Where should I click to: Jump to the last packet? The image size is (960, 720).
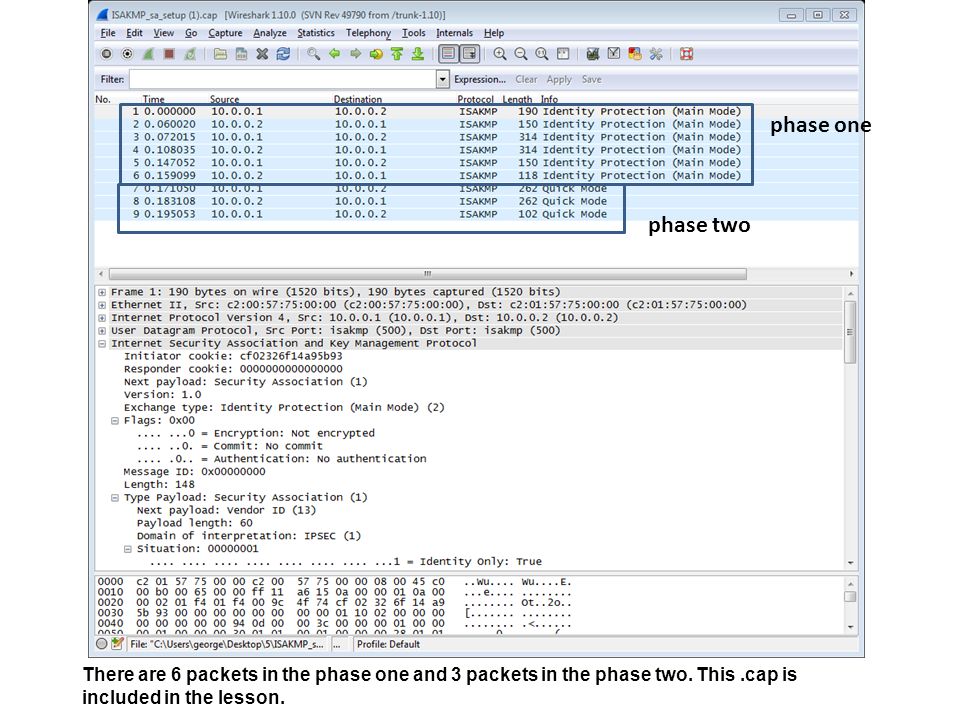pyautogui.click(x=418, y=54)
